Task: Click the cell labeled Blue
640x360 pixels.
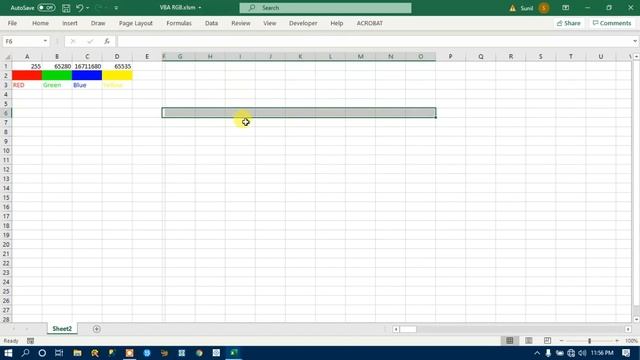Action: click(87, 85)
